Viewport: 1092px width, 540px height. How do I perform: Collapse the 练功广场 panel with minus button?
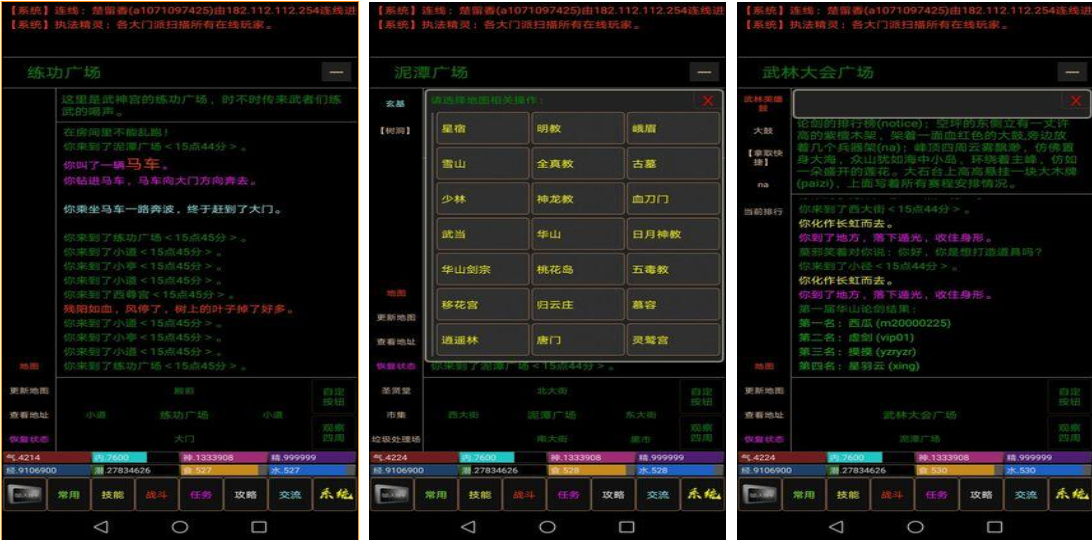tap(336, 72)
